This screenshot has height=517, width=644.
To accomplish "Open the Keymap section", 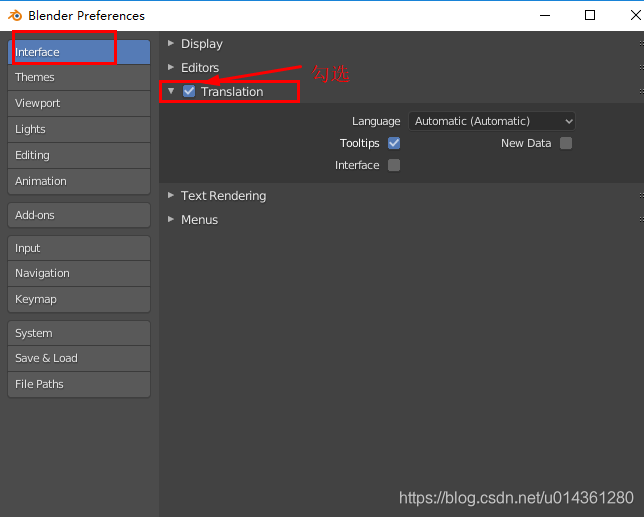I will point(79,299).
